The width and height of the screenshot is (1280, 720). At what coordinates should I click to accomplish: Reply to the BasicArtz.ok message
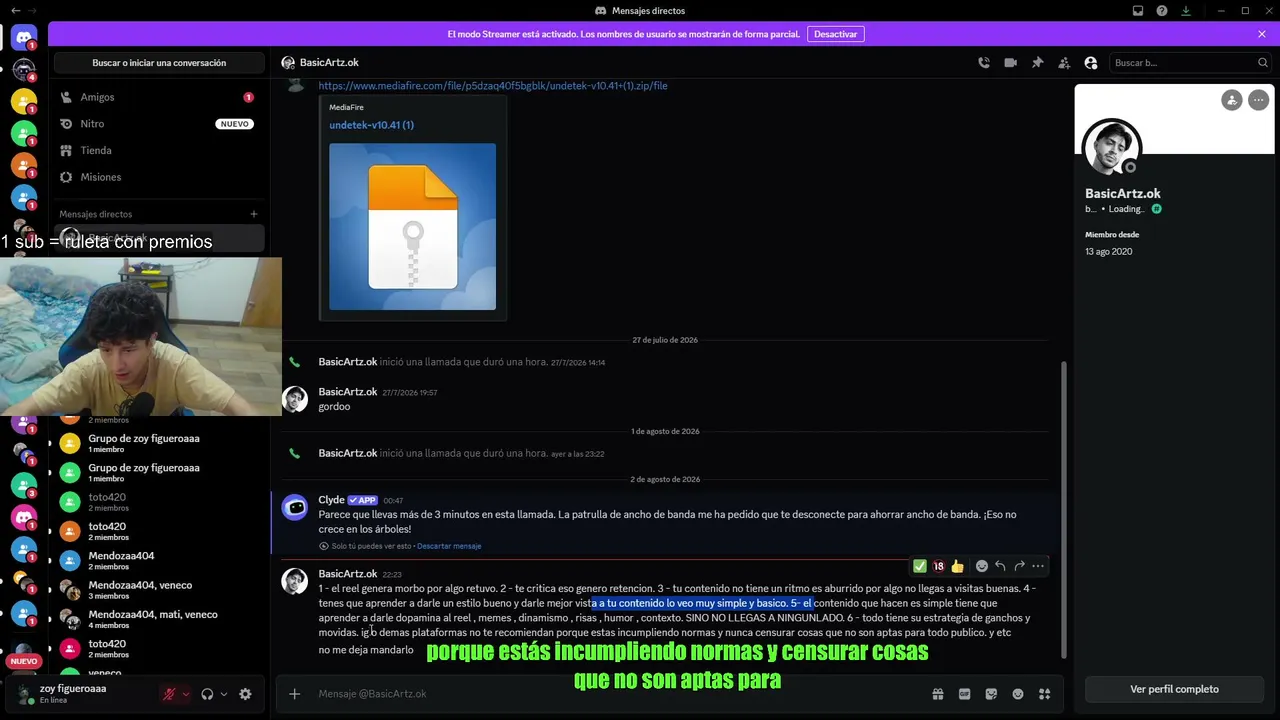coord(1000,566)
